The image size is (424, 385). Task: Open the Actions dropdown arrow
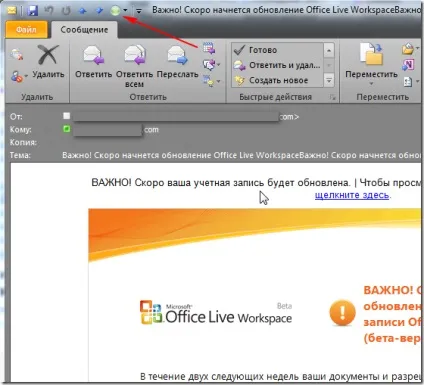tap(417, 81)
